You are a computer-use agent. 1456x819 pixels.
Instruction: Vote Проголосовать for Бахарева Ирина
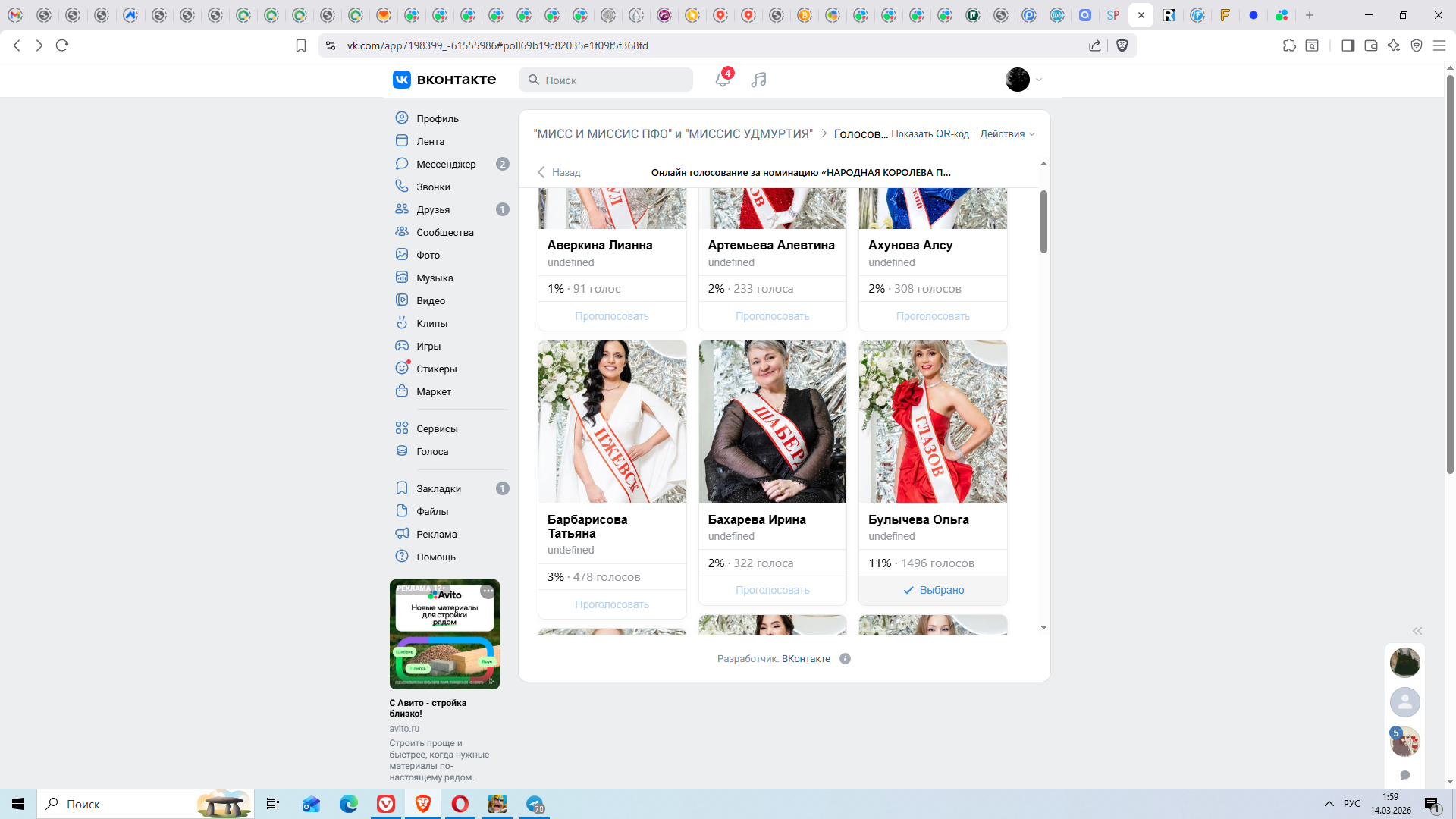click(x=772, y=590)
